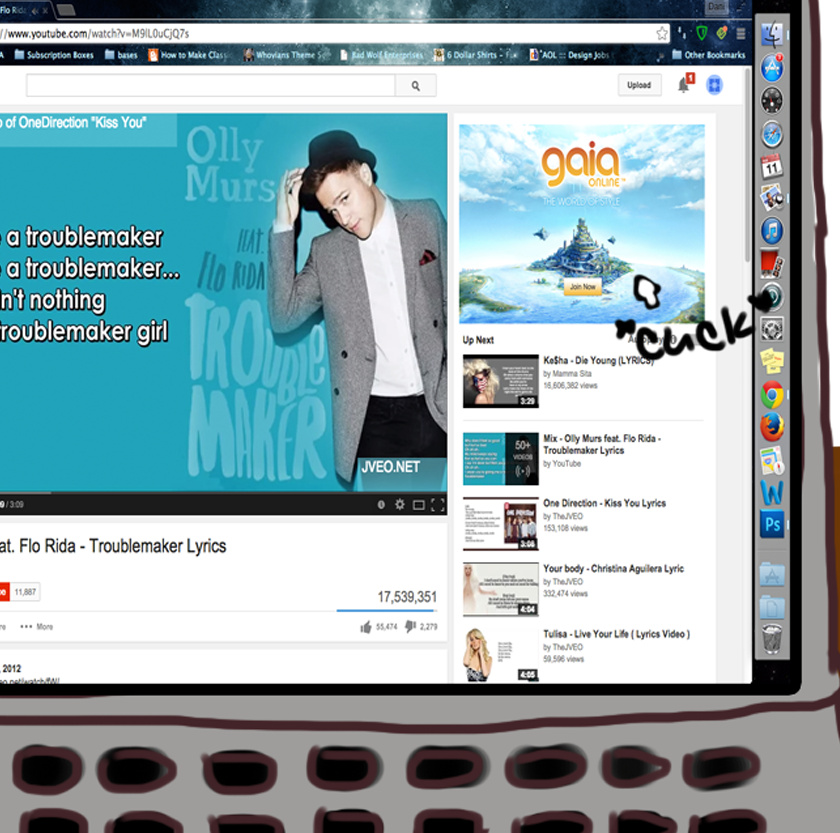The image size is (840, 833).
Task: Launch Firefox from the dock
Action: click(771, 427)
